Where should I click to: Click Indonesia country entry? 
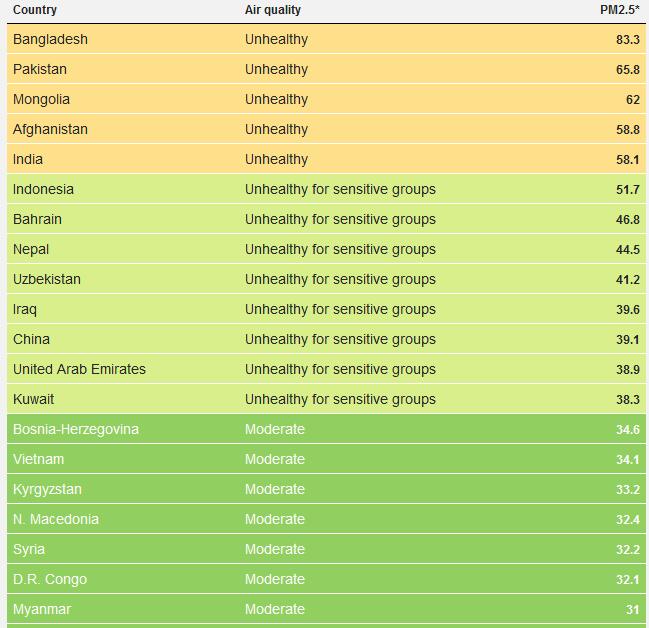point(43,189)
